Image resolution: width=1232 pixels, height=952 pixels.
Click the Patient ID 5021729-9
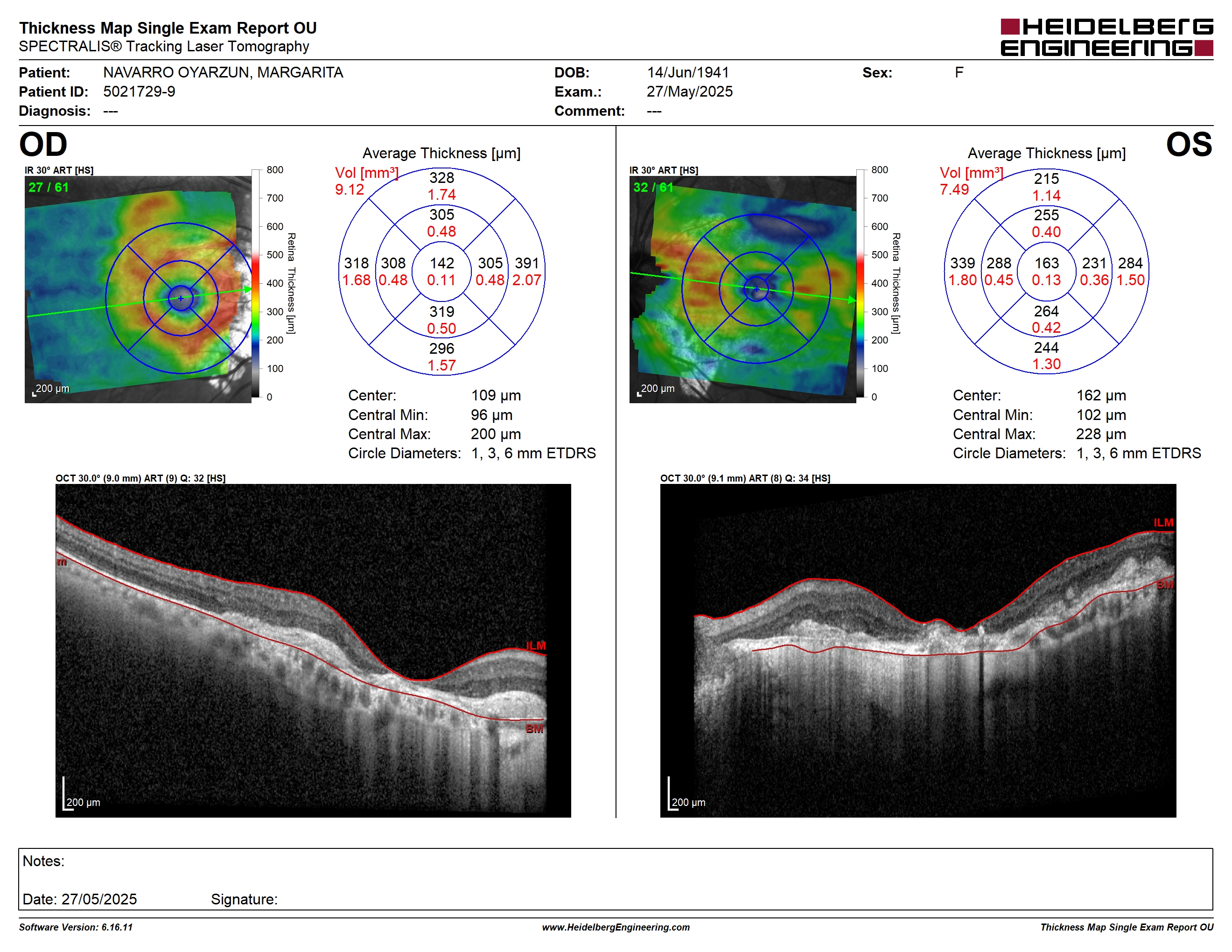pyautogui.click(x=139, y=92)
